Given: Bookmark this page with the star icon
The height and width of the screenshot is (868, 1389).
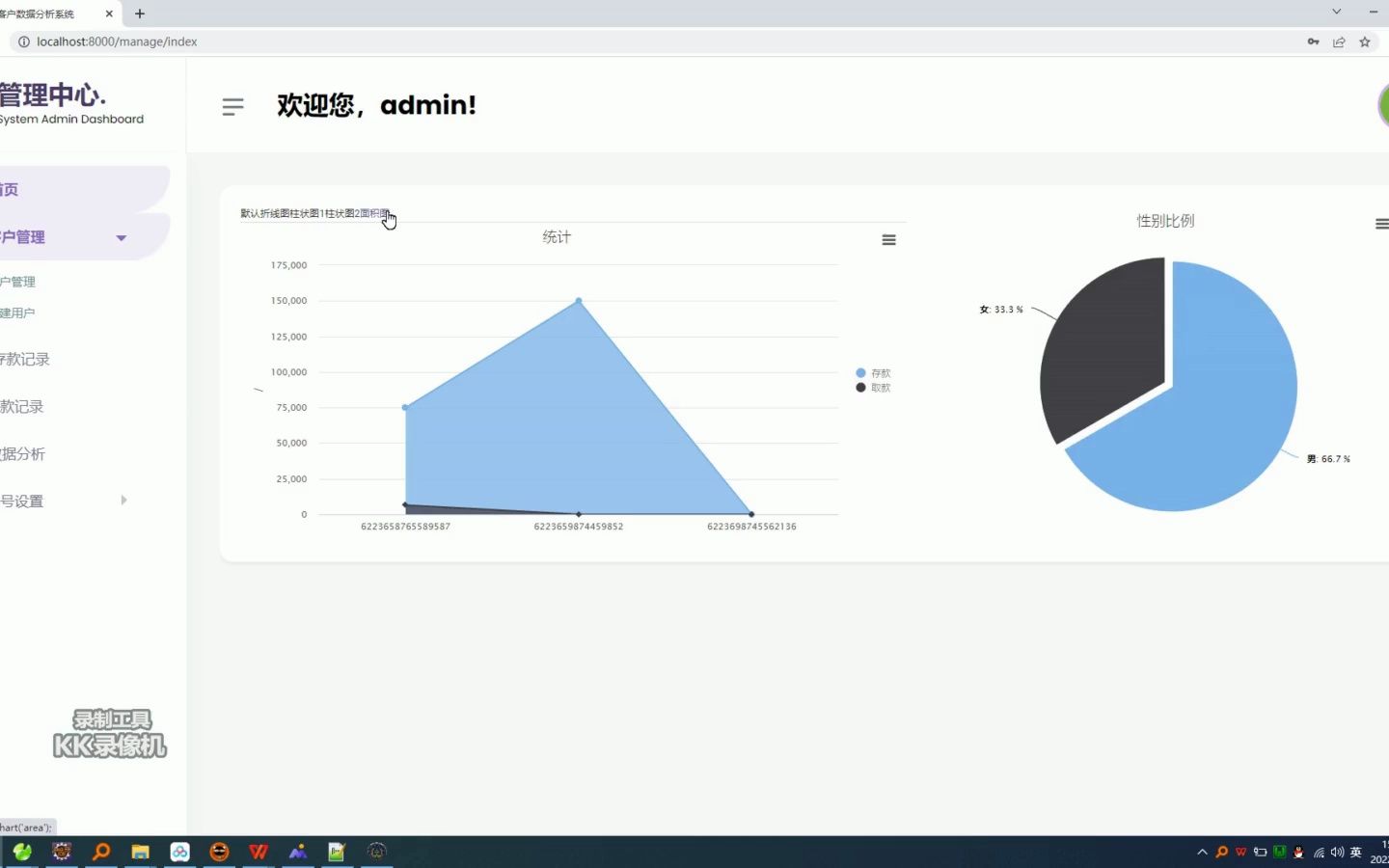Looking at the screenshot, I should 1365,41.
